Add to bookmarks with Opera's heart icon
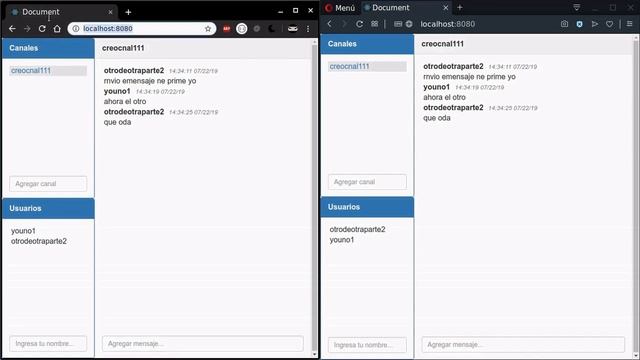The width and height of the screenshot is (640, 360). tap(609, 24)
